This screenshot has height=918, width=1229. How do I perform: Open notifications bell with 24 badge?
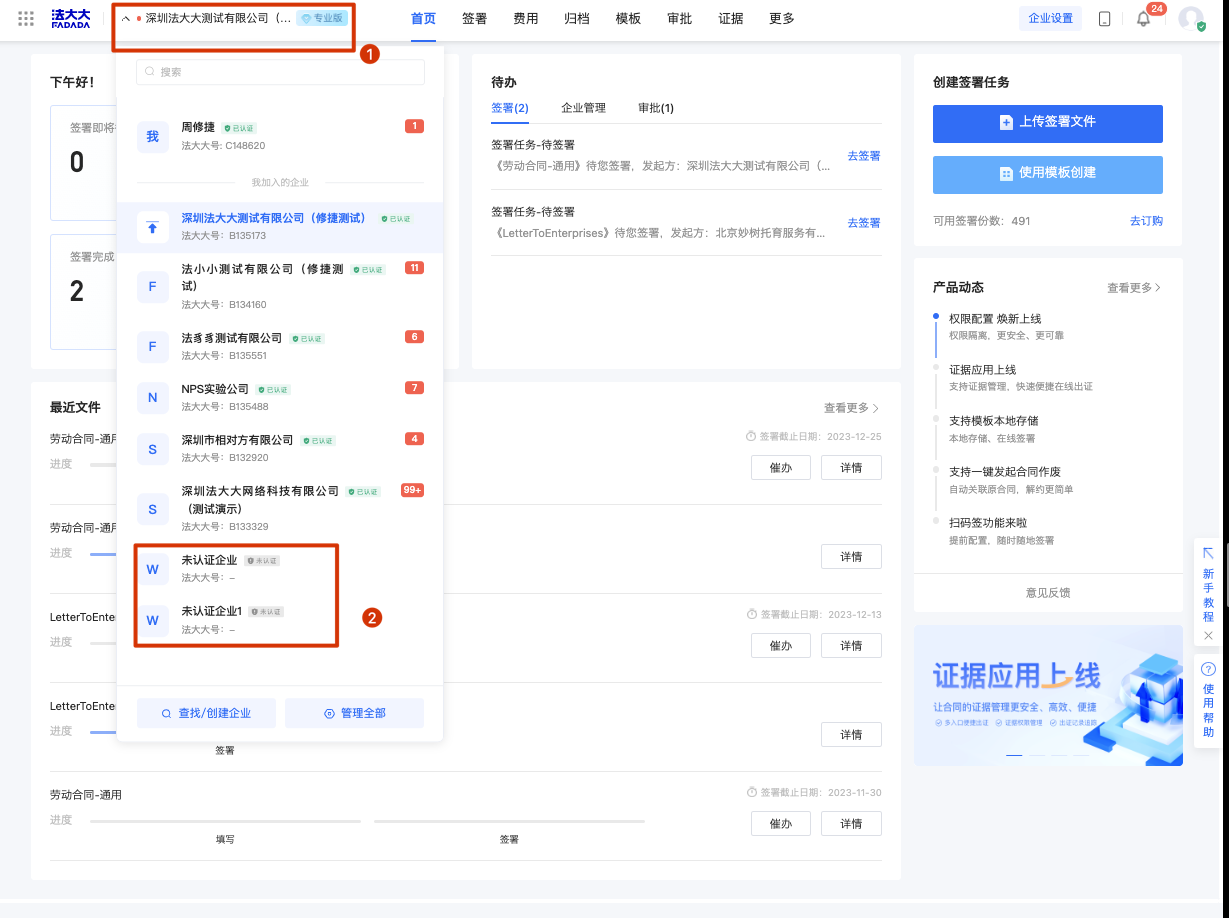1144,19
